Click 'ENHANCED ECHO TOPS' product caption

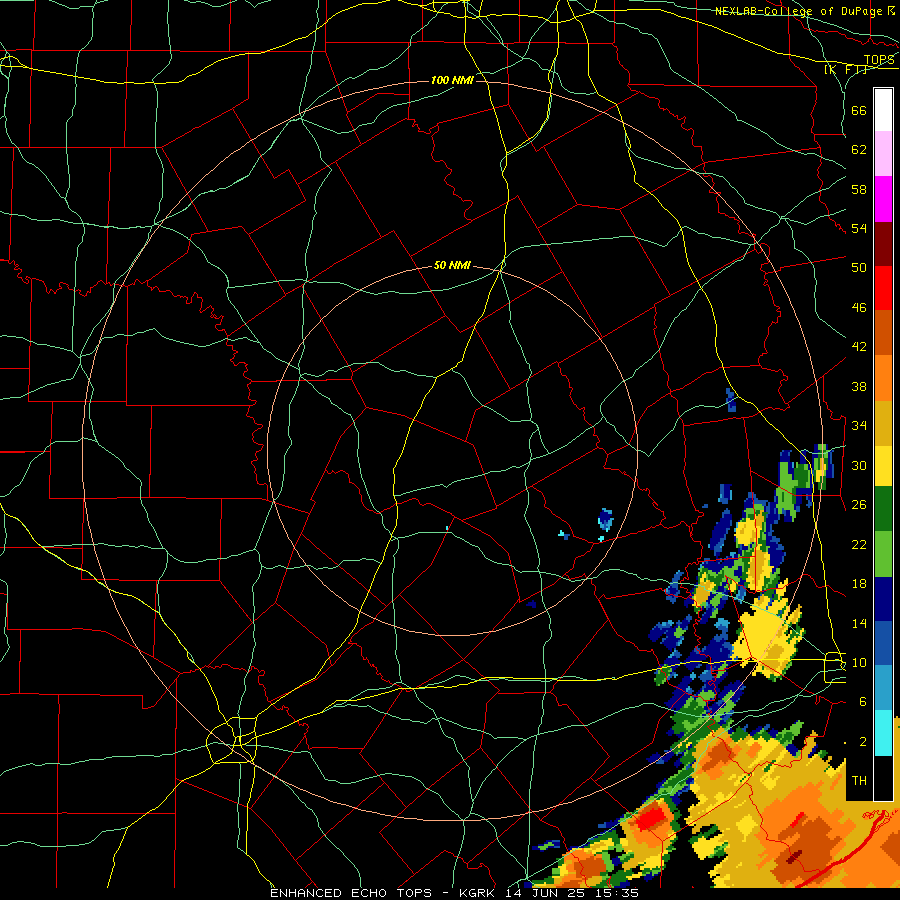click(351, 893)
